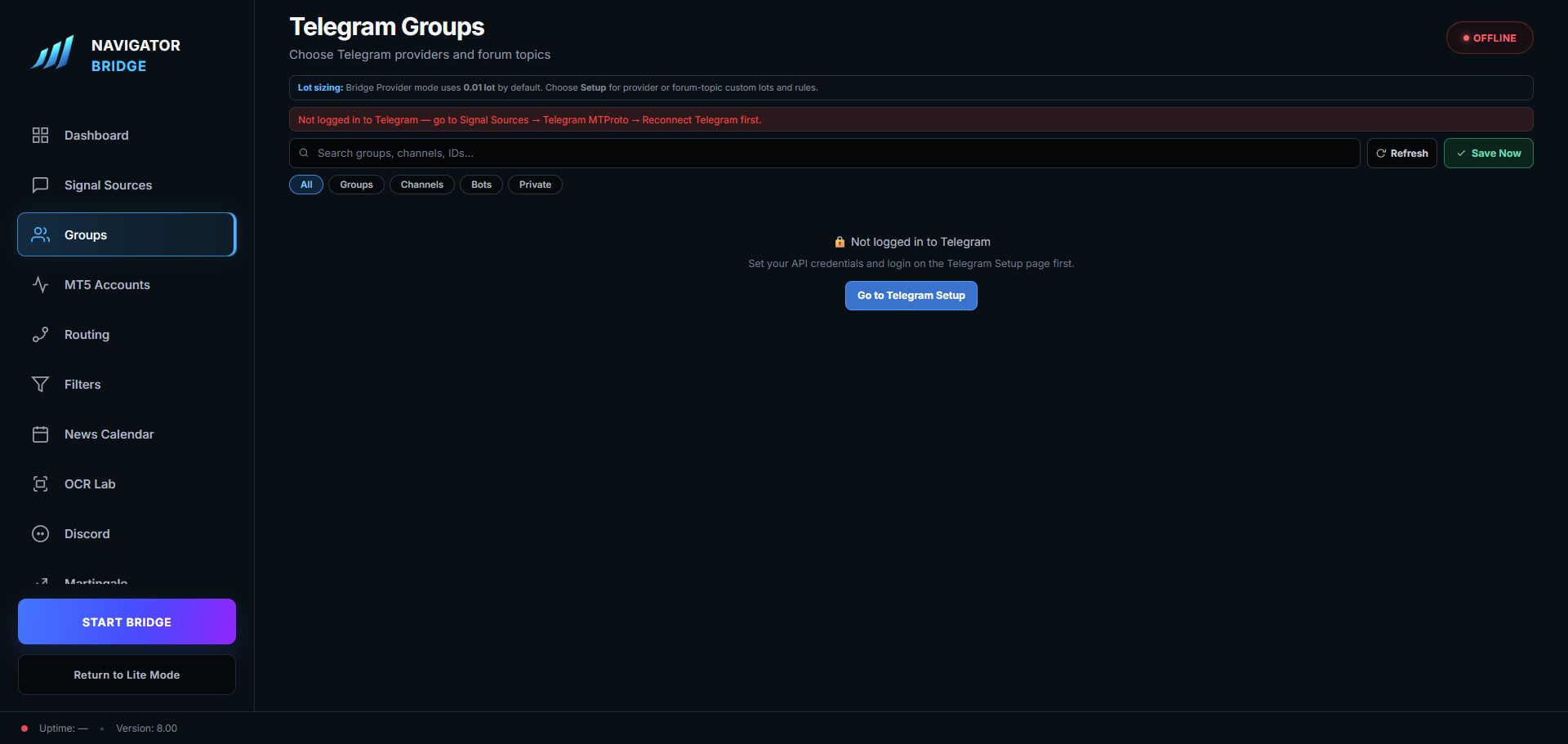1568x744 pixels.
Task: Click the Dashboard grid icon
Action: tap(40, 136)
